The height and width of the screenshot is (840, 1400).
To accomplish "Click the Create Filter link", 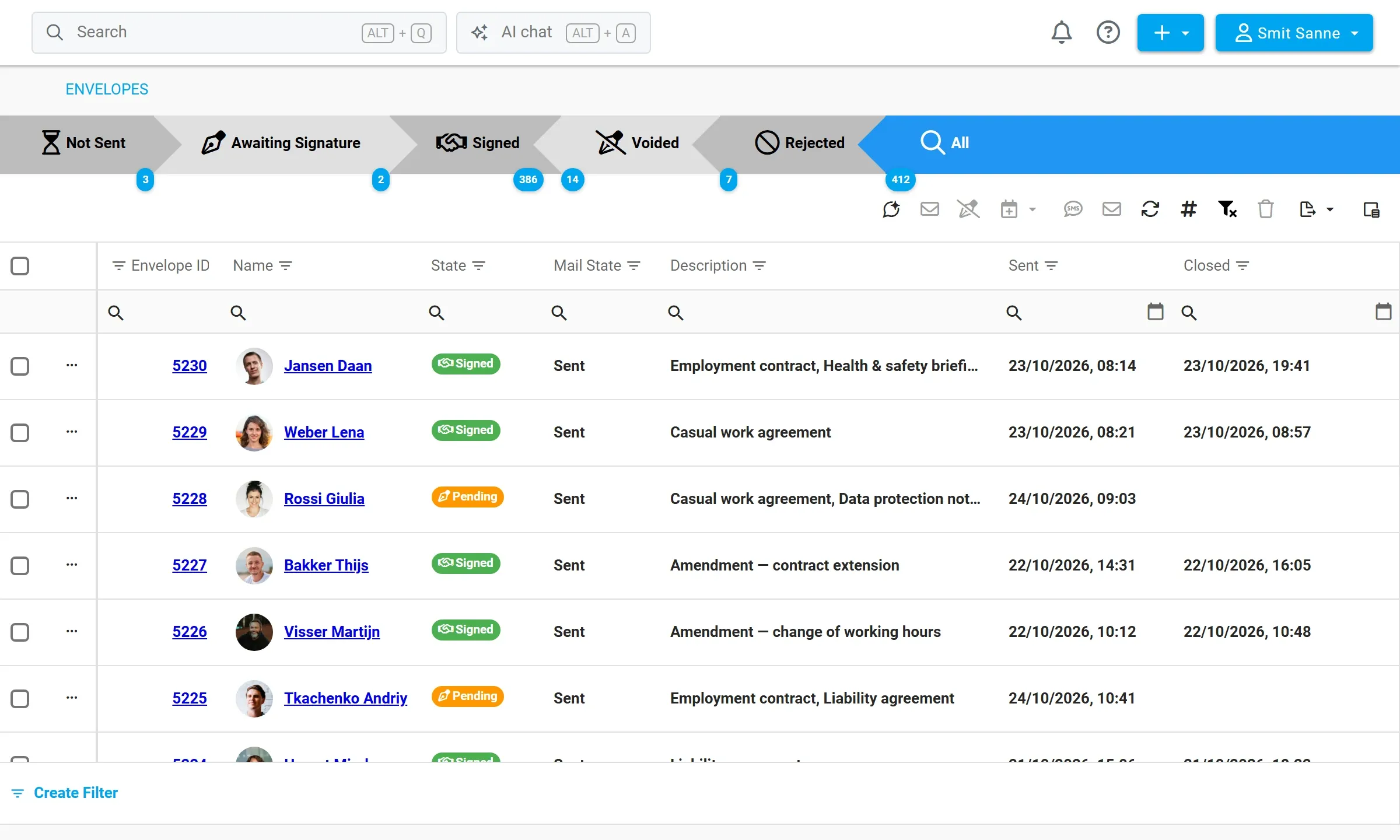I will point(65,793).
